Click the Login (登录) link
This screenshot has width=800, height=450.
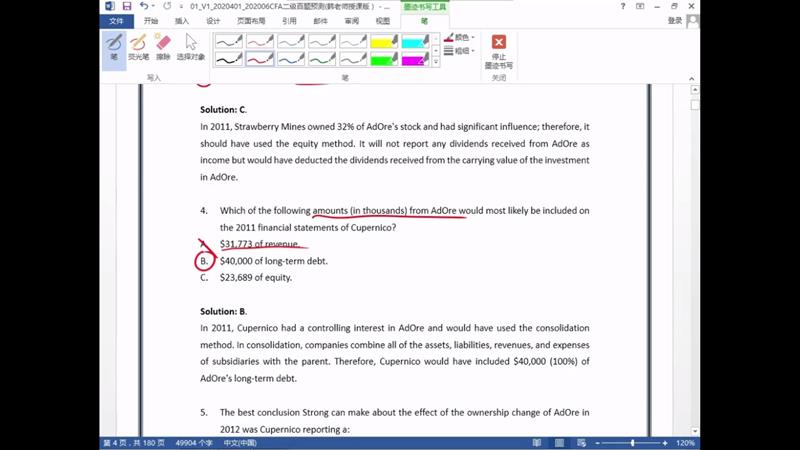pos(675,20)
